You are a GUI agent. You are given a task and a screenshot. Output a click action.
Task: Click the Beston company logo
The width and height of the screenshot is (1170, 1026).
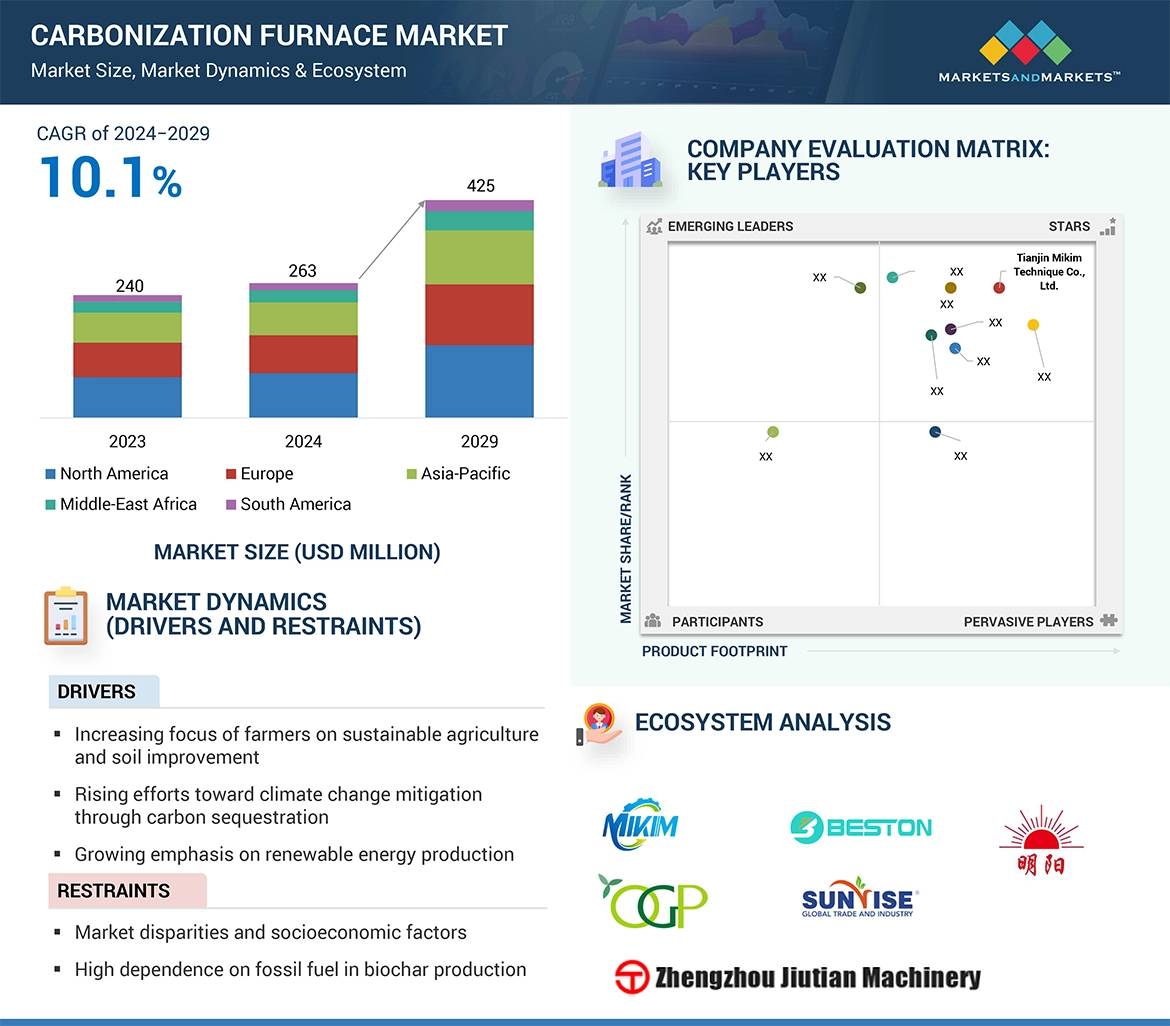(861, 827)
